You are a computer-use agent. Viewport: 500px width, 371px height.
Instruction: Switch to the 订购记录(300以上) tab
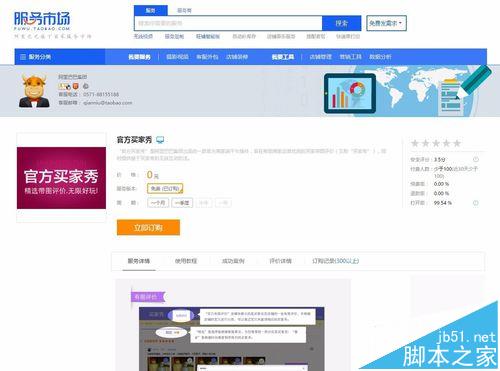point(335,261)
